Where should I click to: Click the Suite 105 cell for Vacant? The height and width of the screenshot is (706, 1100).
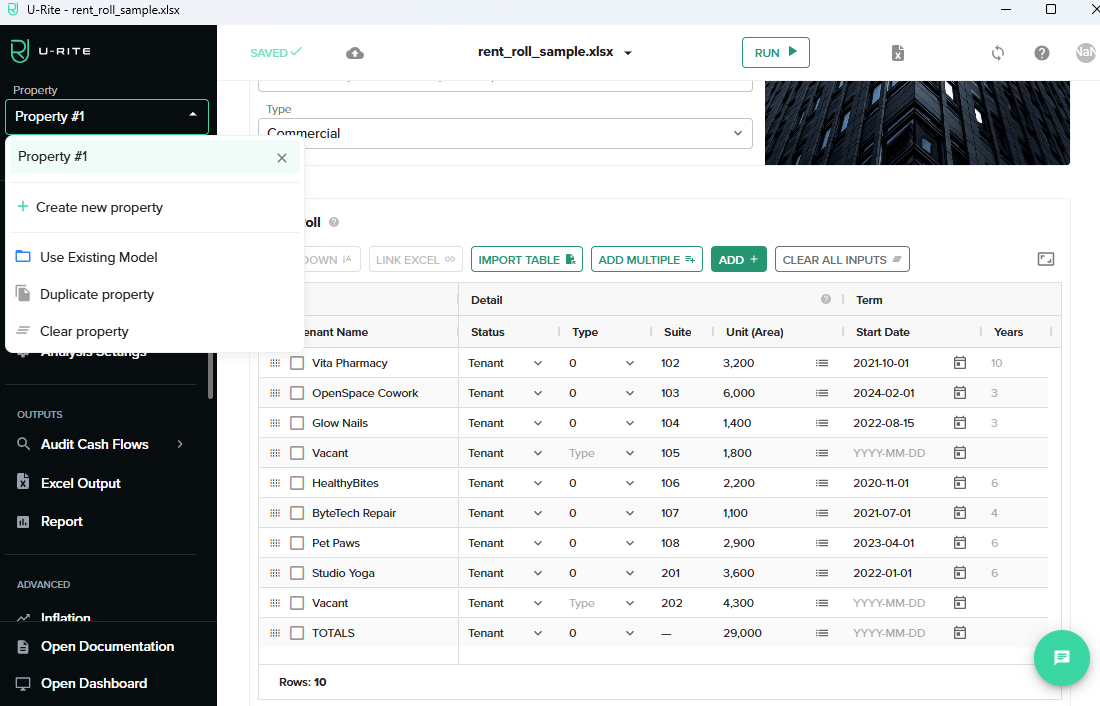pyautogui.click(x=670, y=453)
